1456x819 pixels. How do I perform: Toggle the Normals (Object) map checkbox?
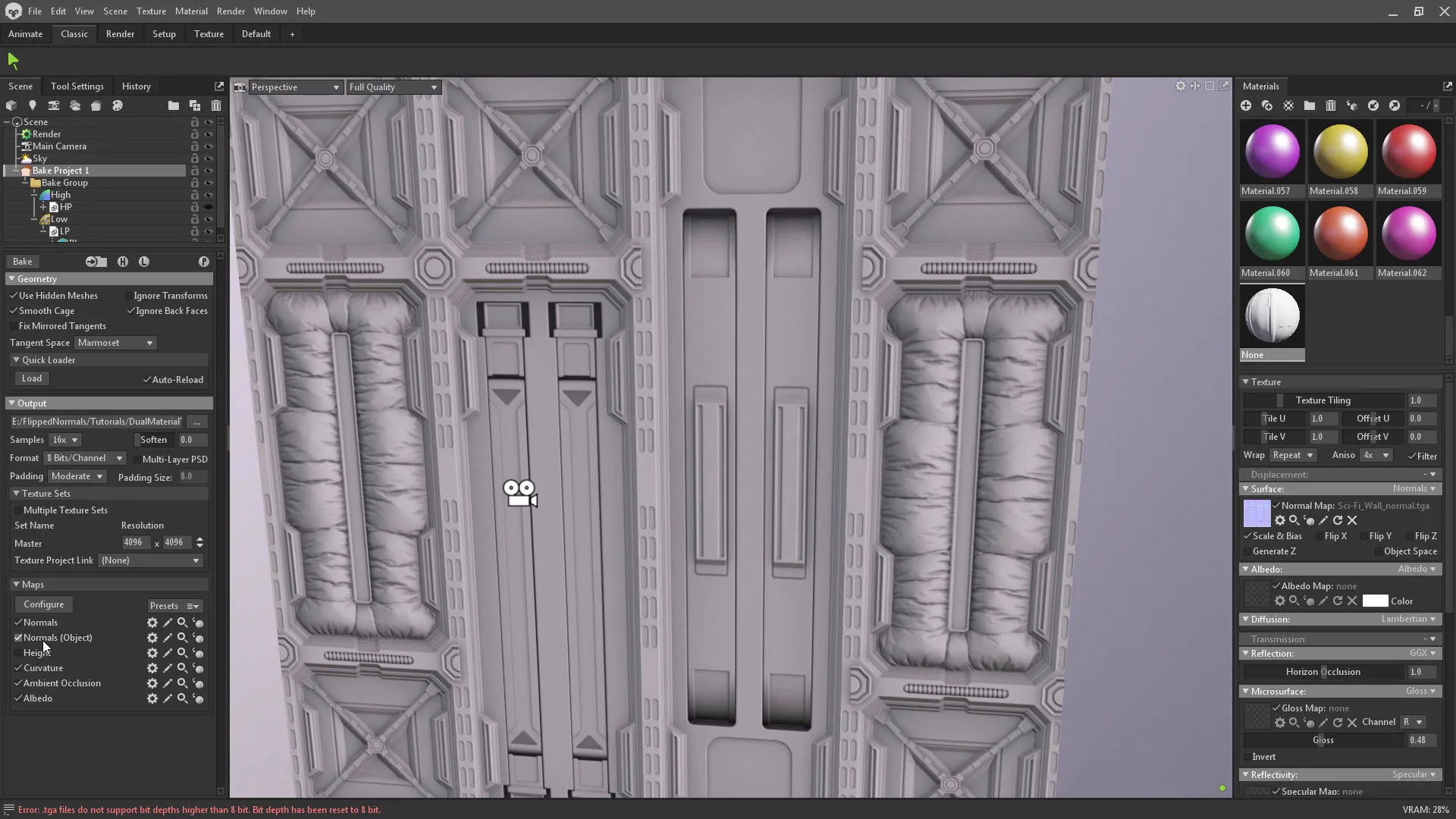[x=18, y=638]
